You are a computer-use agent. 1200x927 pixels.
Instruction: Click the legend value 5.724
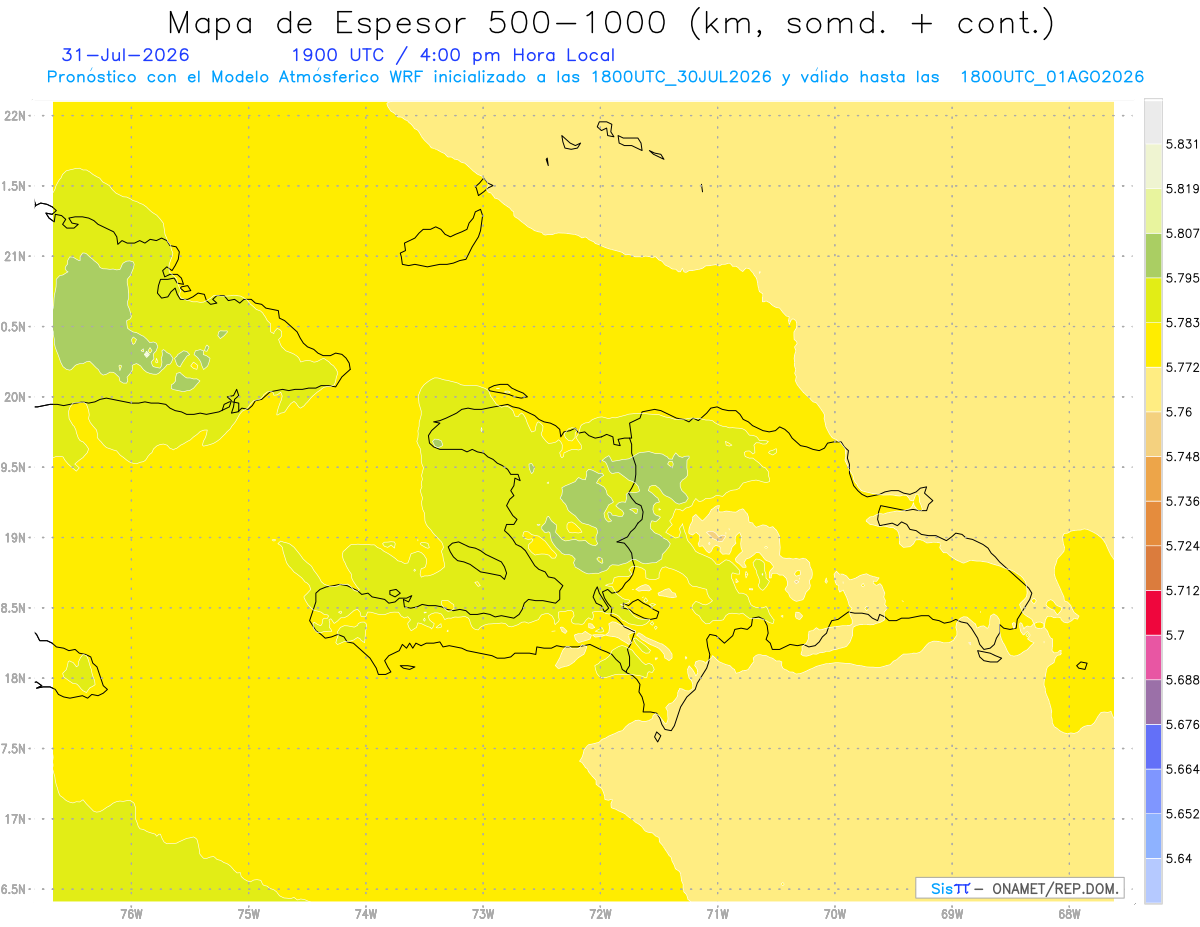pos(1183,546)
